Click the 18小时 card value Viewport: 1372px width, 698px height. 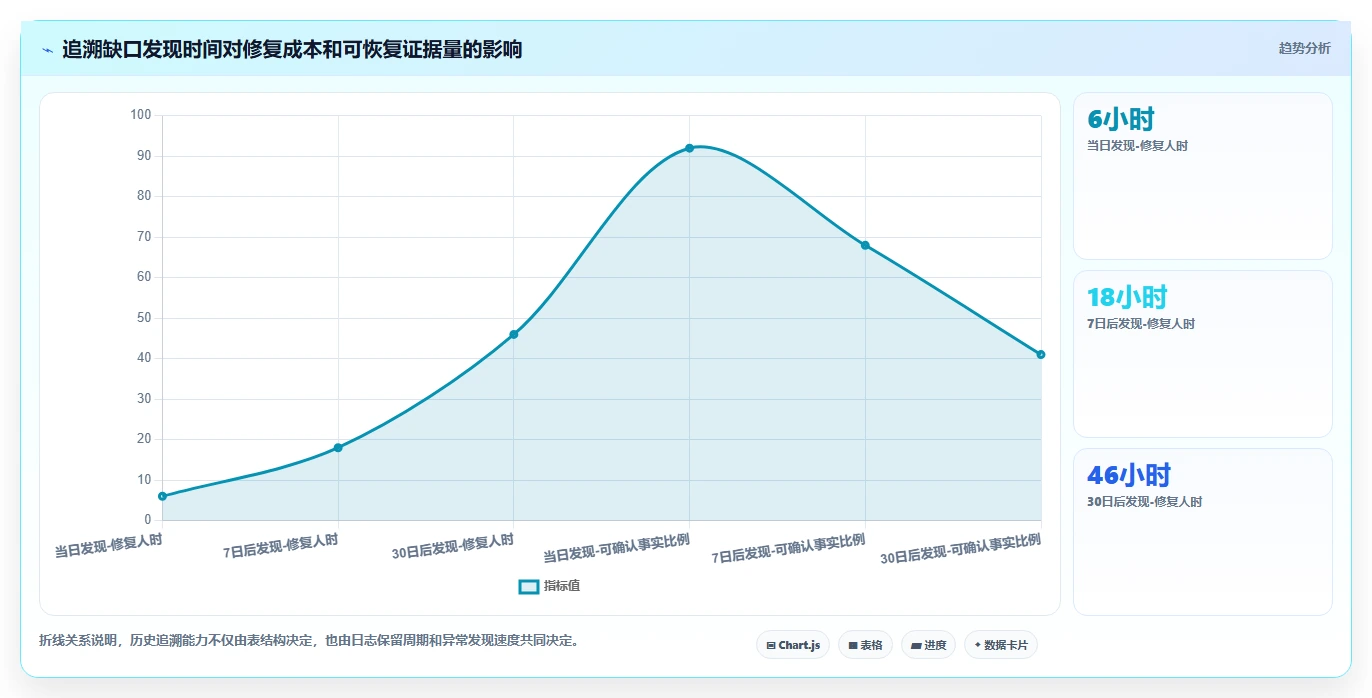click(x=1127, y=297)
